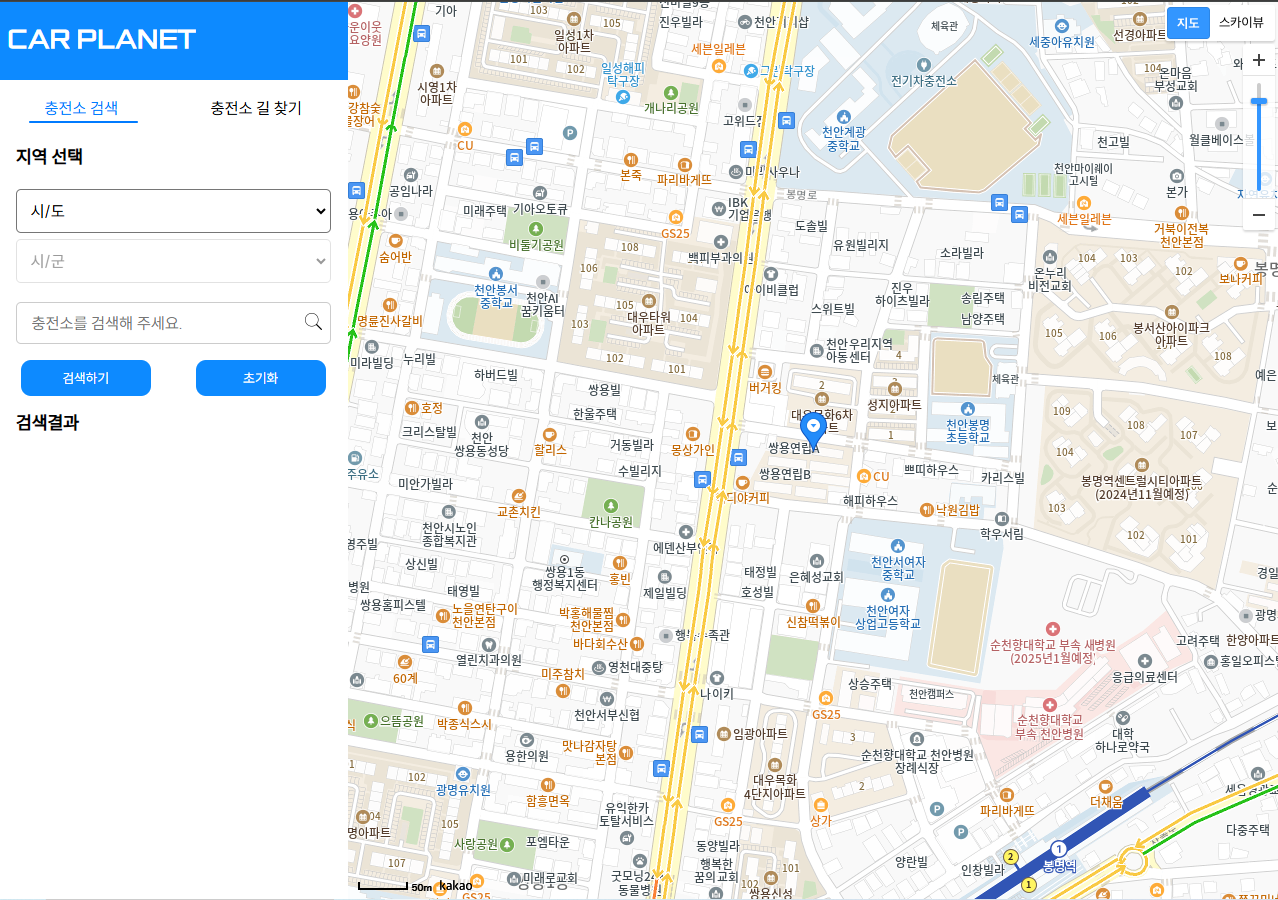Click the 천안여자 상업고등학교 label
Viewport: 1278px width, 900px height.
tap(888, 617)
